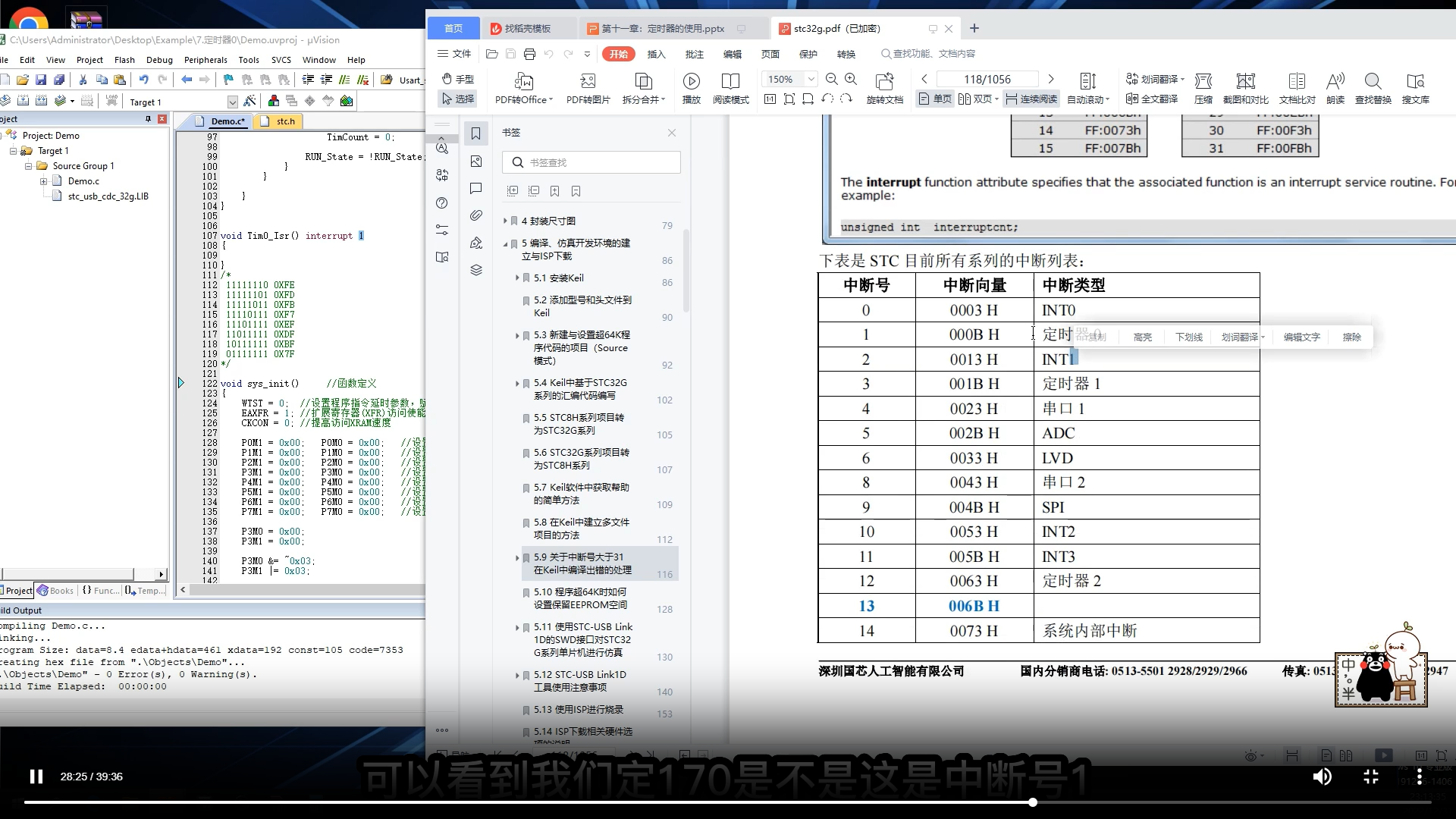Toggle bookmark panel icon in PDF sidebar

[x=476, y=133]
